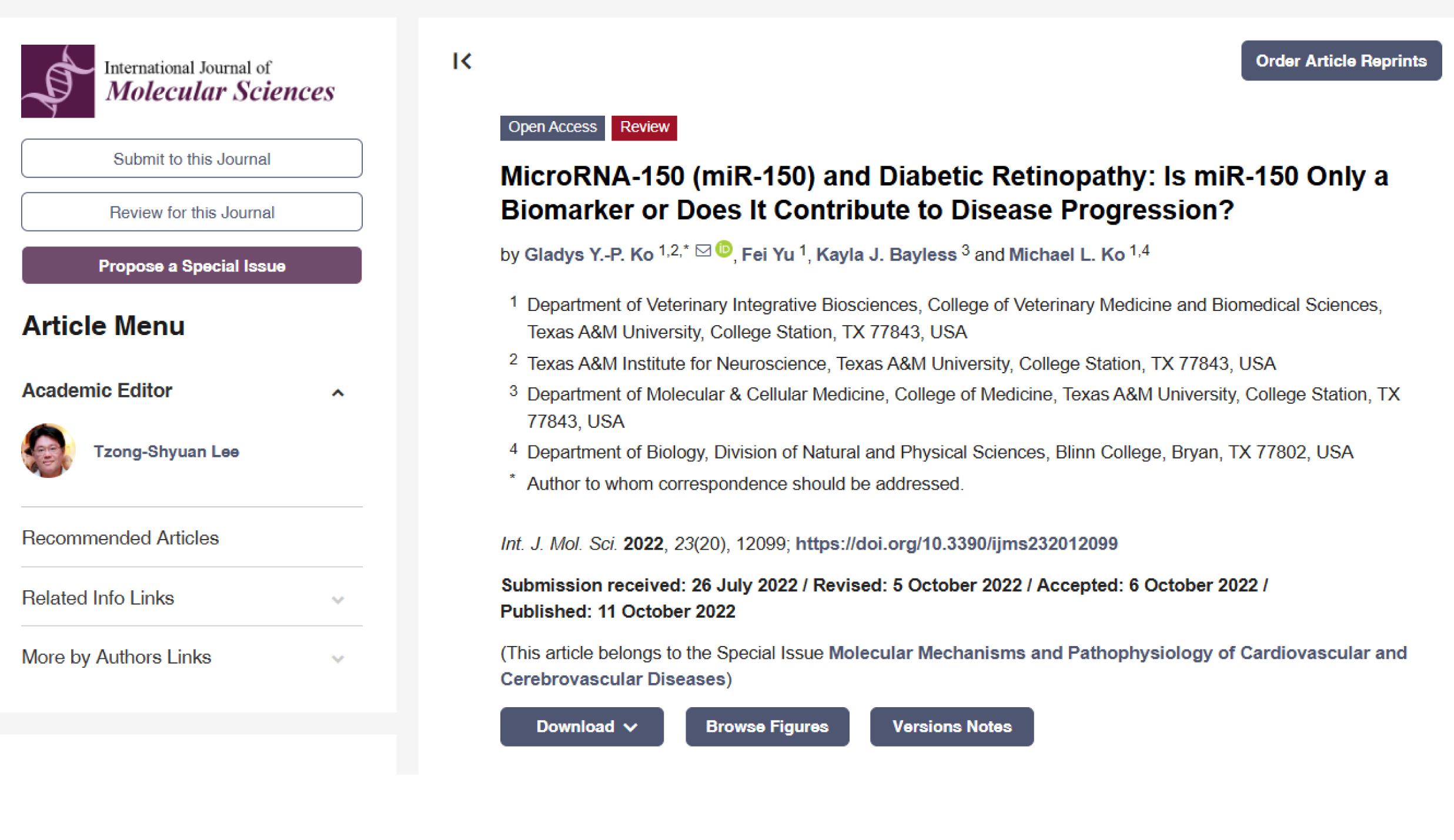Open Versions Notes
This screenshot has width=1454, height=840.
coord(951,727)
